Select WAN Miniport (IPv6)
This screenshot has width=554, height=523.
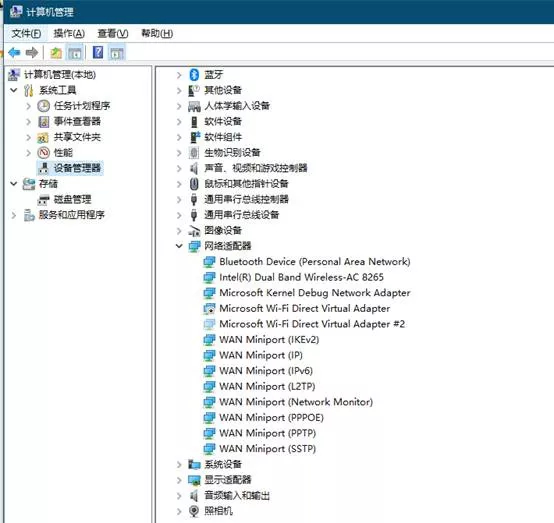click(266, 371)
